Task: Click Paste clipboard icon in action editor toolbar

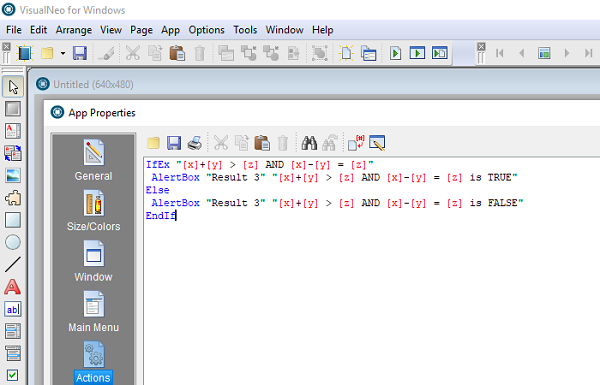Action: coord(262,143)
